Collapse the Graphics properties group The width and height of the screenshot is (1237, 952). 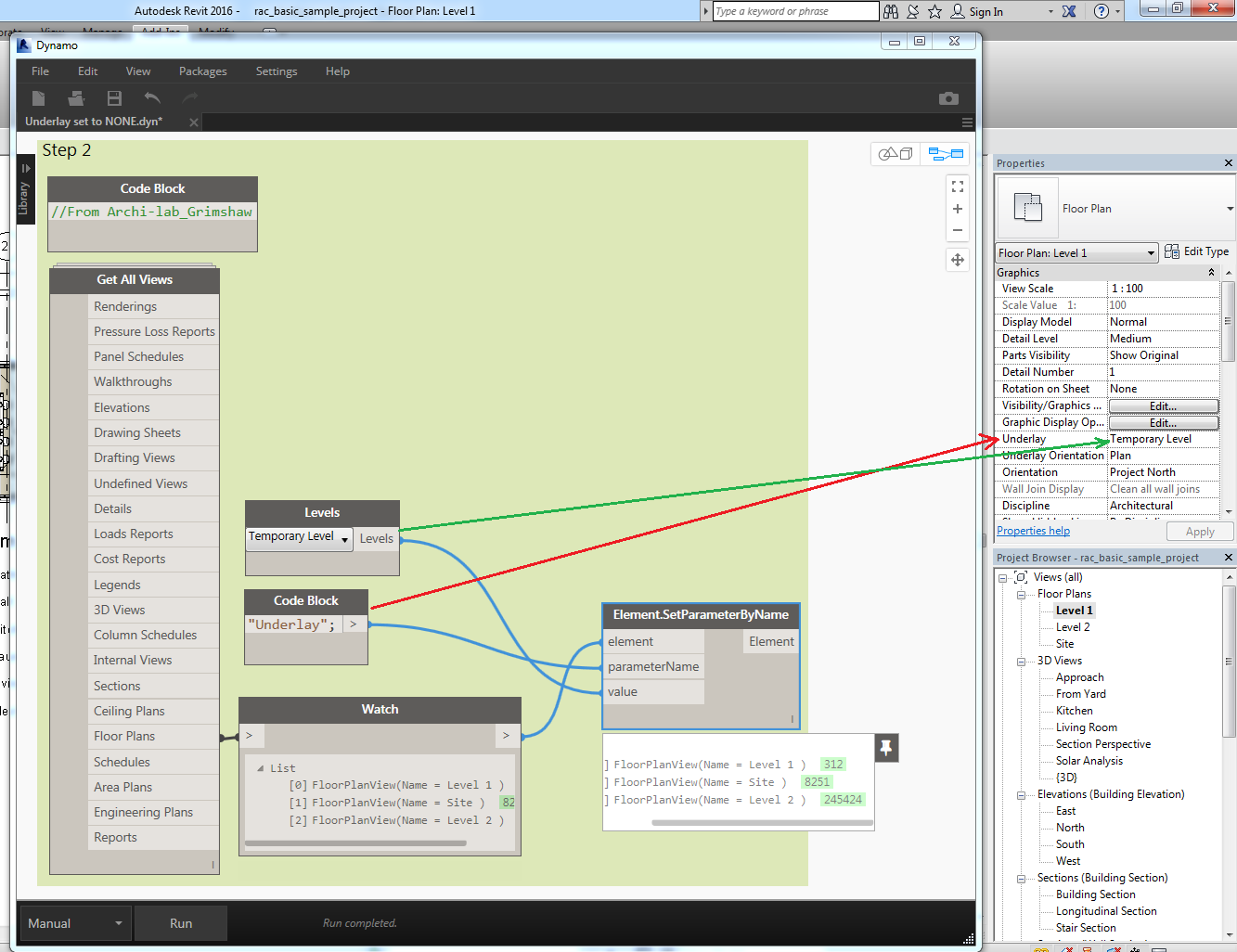tap(1211, 273)
